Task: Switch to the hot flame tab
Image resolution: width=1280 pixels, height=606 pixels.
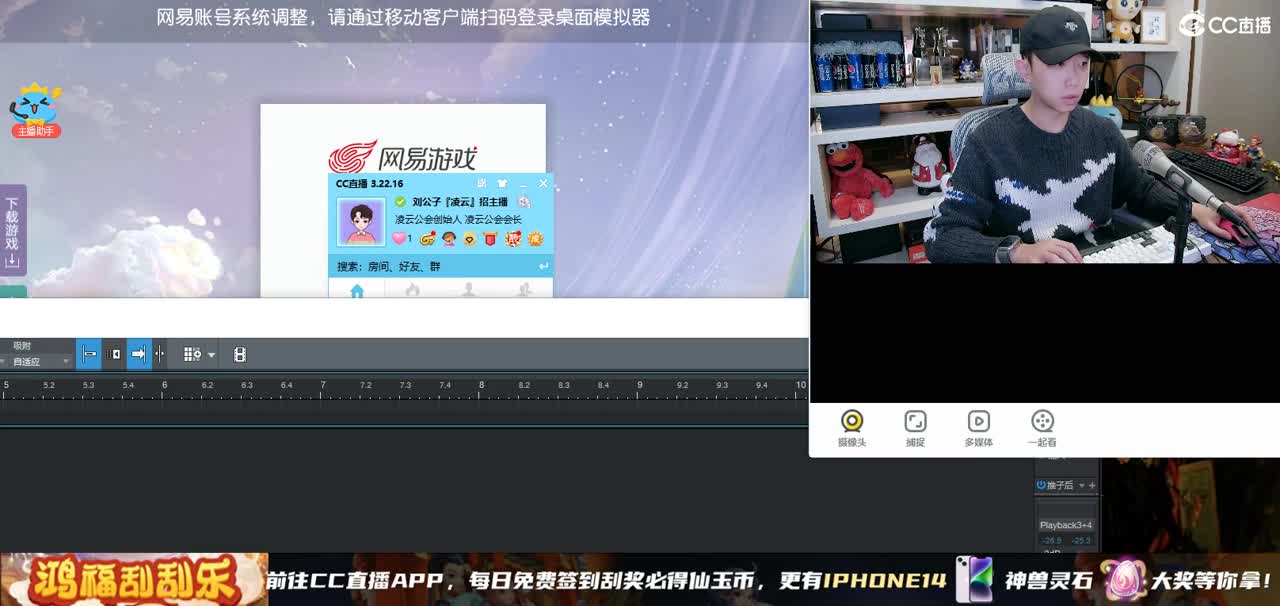Action: click(412, 290)
